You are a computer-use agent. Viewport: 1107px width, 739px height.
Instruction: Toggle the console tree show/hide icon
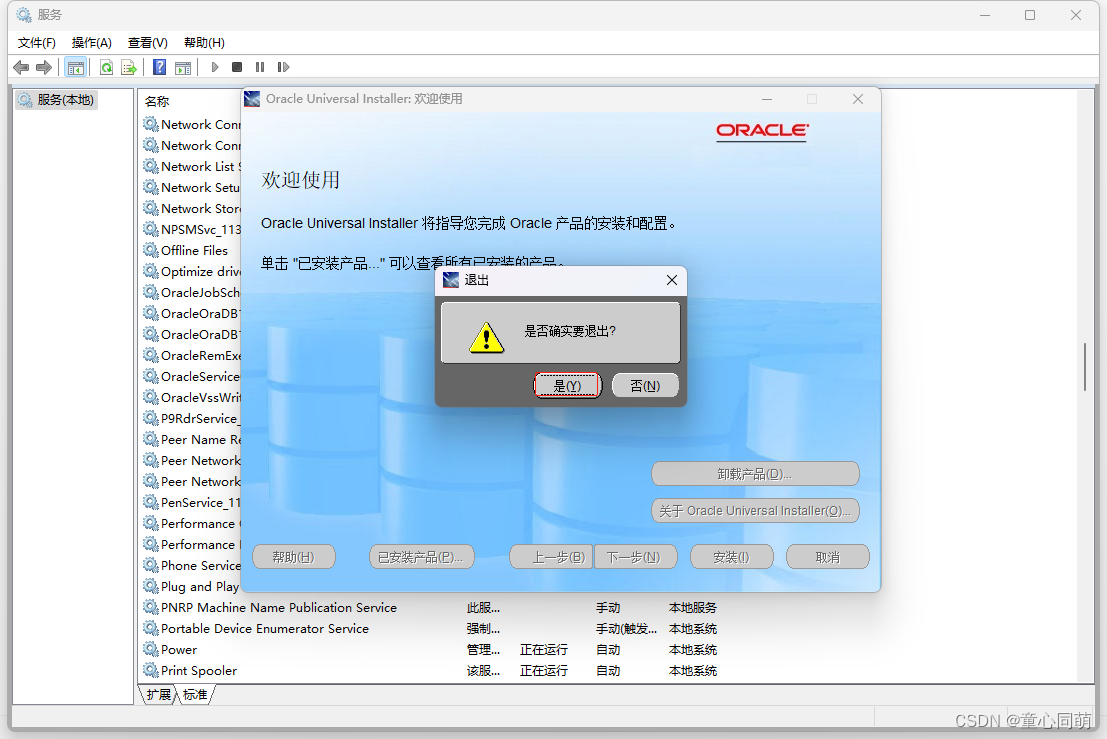tap(76, 67)
